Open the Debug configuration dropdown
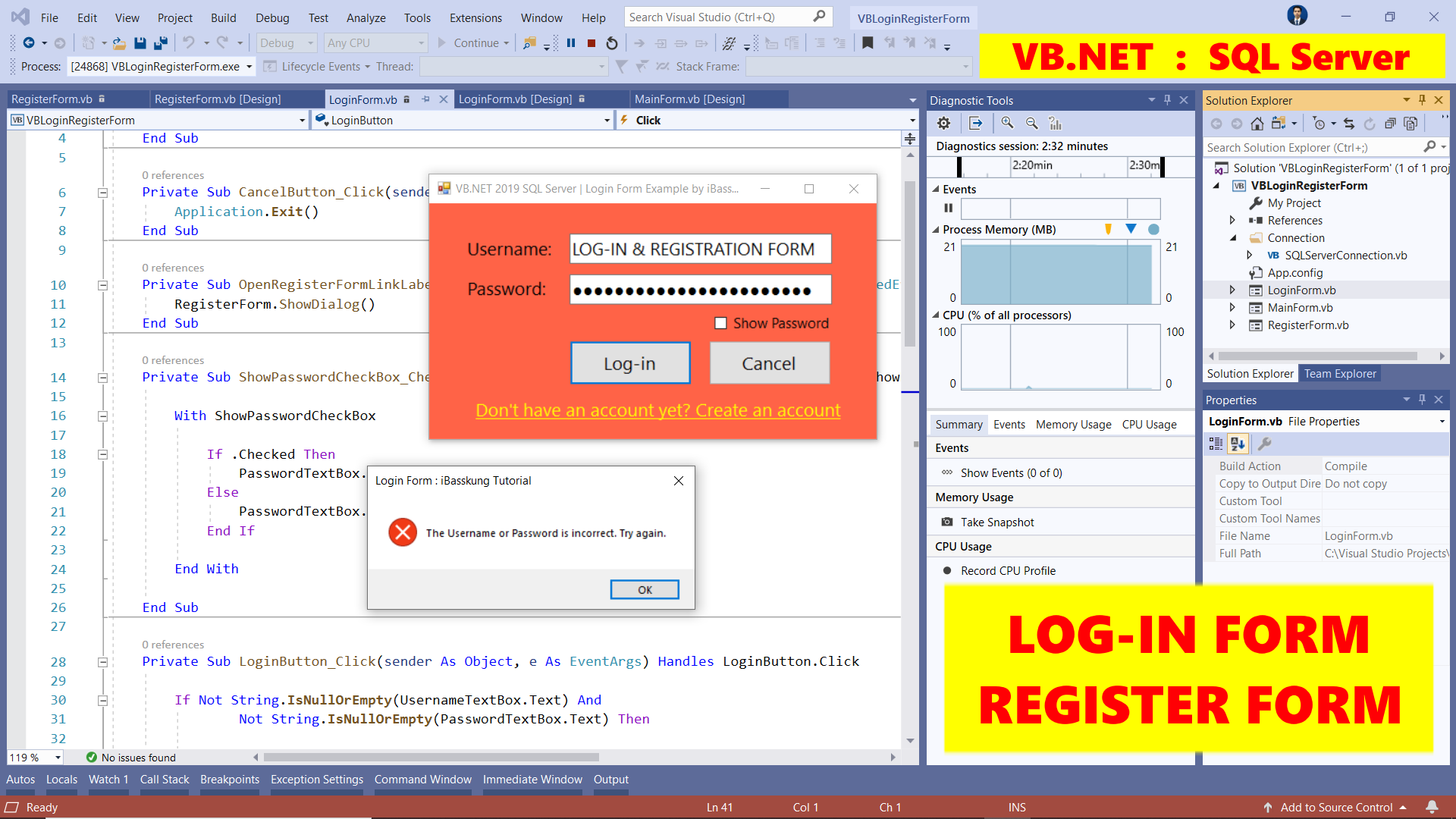Image resolution: width=1456 pixels, height=819 pixels. pyautogui.click(x=286, y=43)
